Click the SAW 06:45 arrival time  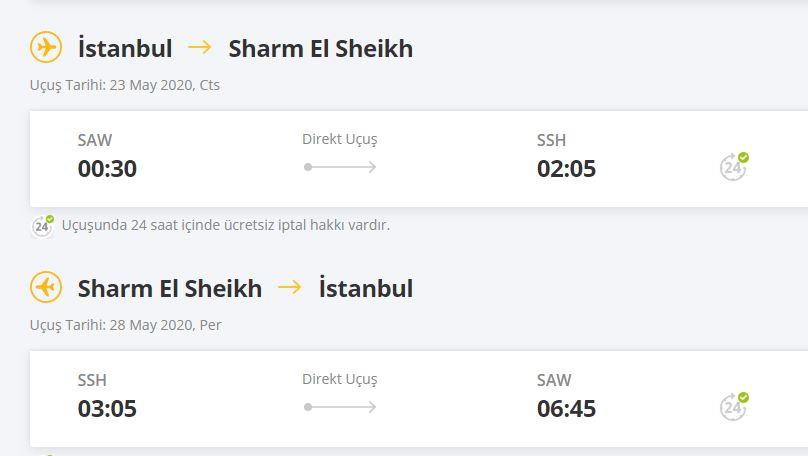[x=566, y=409]
